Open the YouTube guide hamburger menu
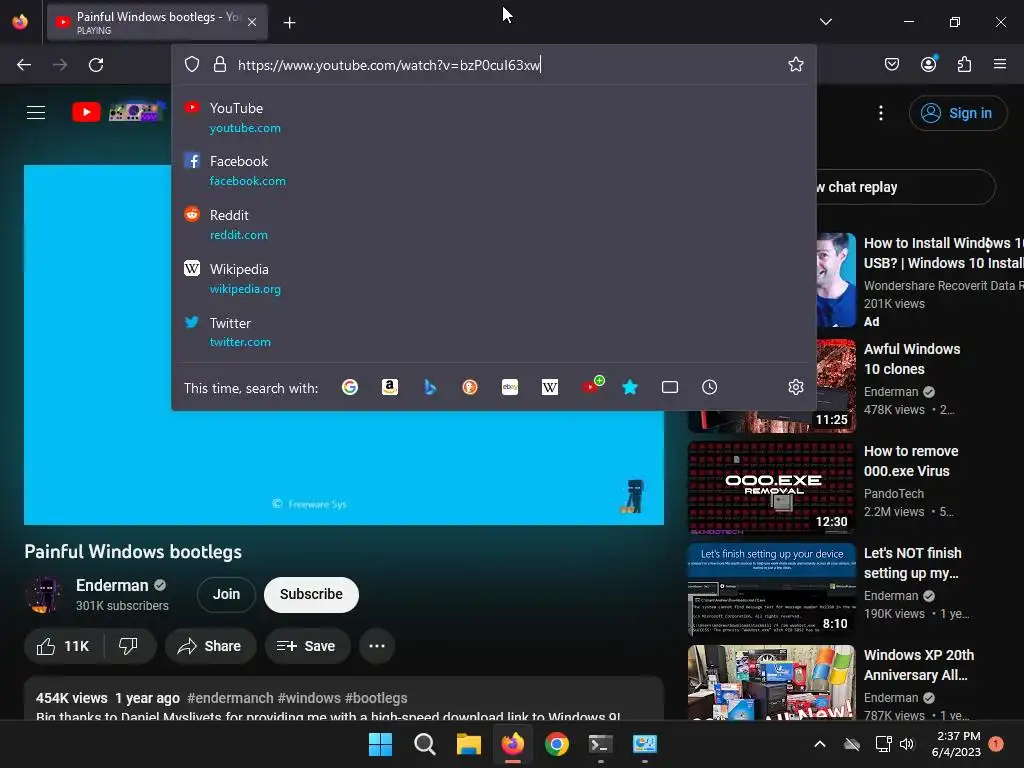 click(x=36, y=112)
